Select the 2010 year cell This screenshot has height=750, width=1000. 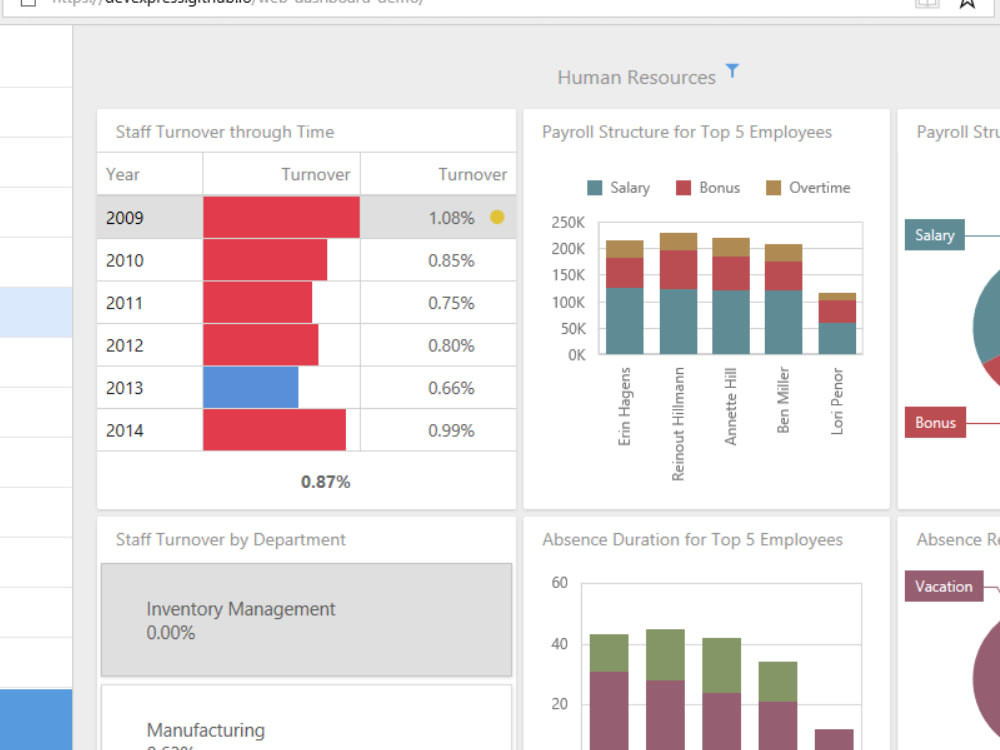click(x=150, y=260)
